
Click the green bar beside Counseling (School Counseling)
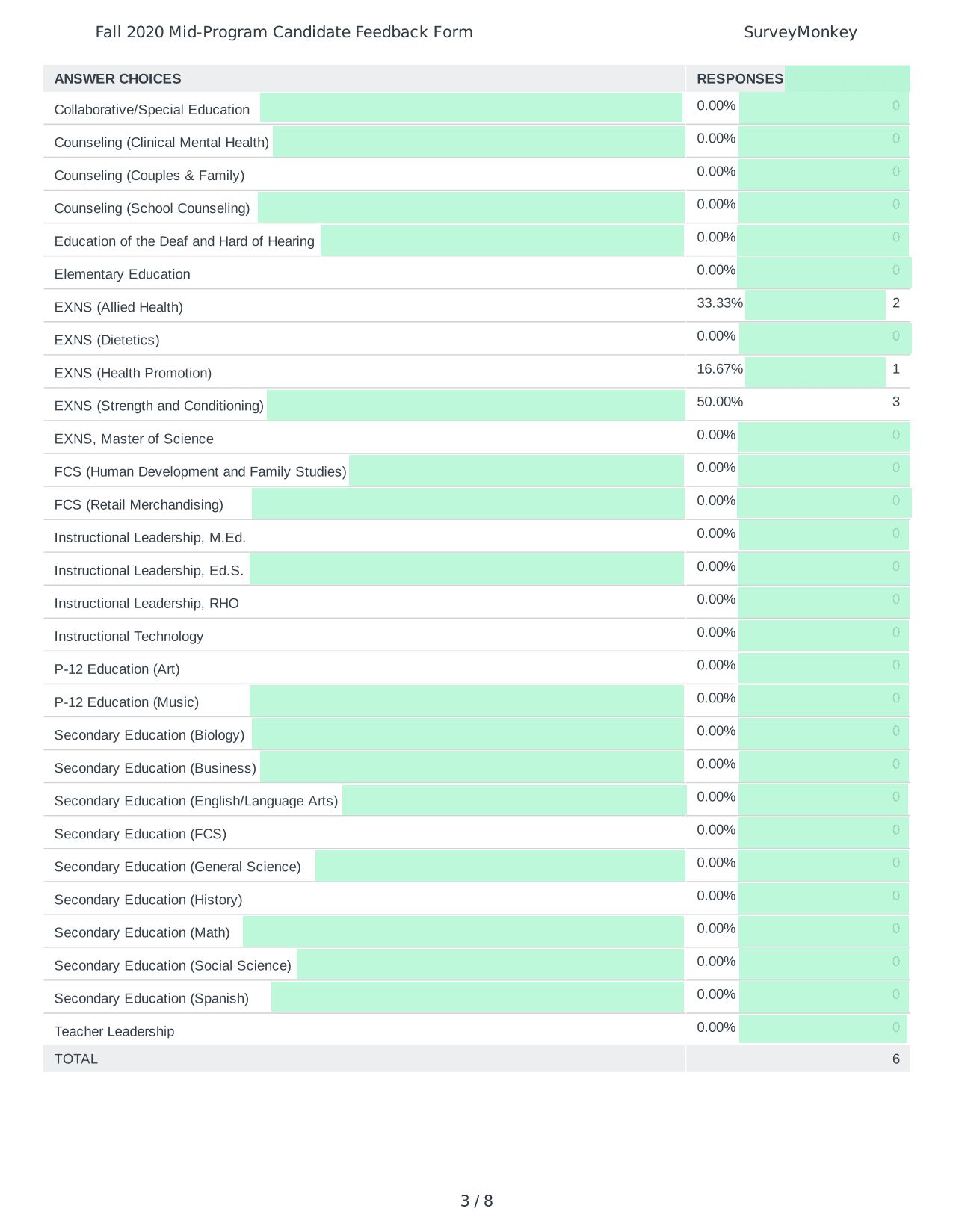[471, 208]
